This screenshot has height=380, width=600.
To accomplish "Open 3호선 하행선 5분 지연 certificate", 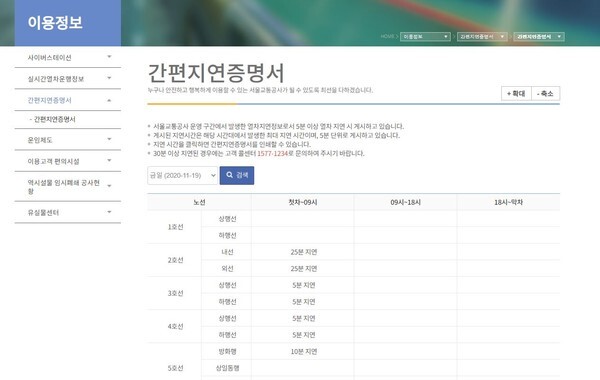I will coord(303,302).
